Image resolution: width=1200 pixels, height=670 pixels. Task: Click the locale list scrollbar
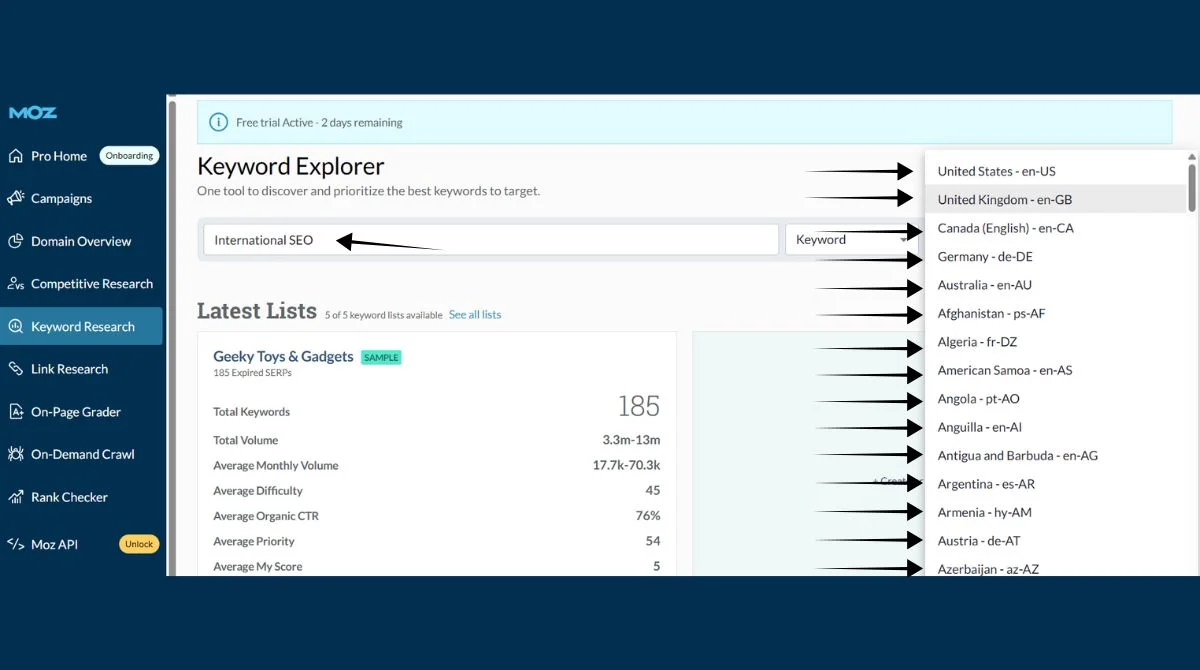point(1191,186)
